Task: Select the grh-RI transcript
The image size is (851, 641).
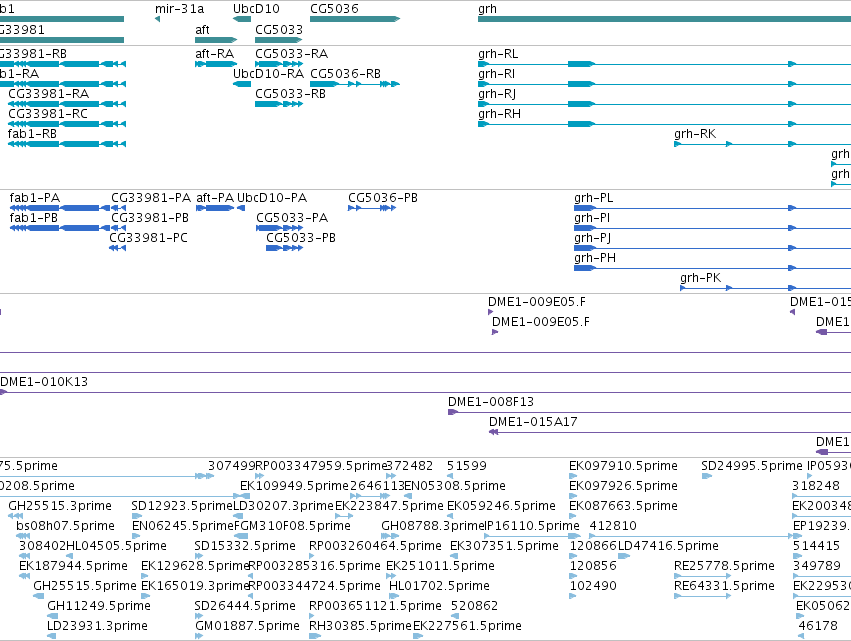Action: 664,84
